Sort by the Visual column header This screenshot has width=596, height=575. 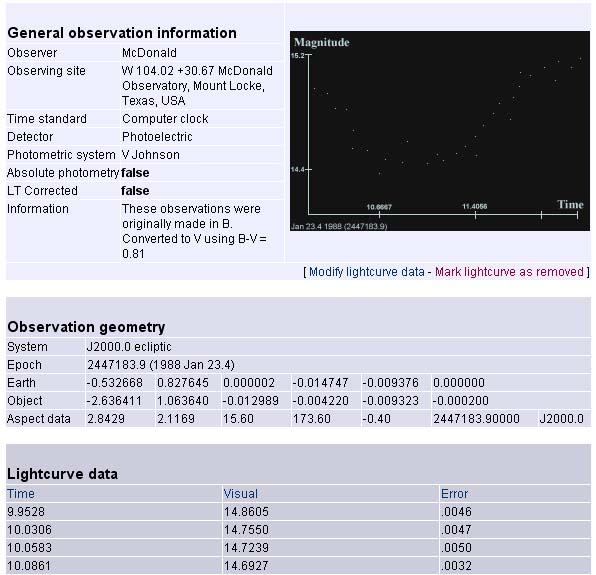[x=241, y=494]
